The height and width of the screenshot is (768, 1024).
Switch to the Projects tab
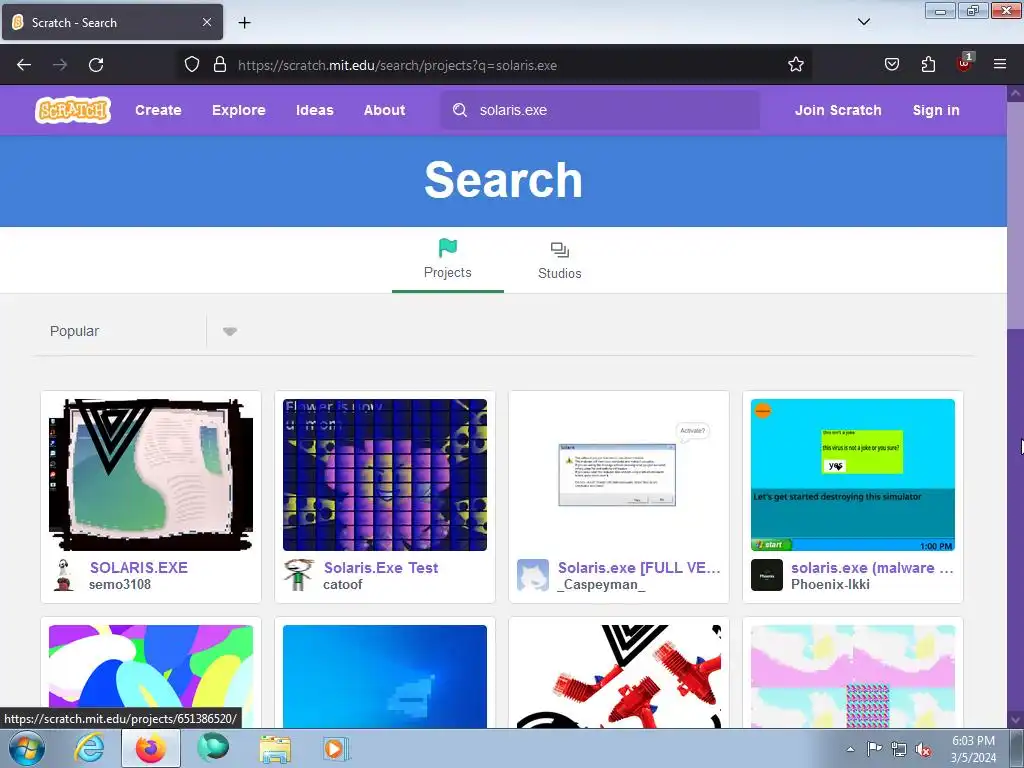[x=448, y=263]
